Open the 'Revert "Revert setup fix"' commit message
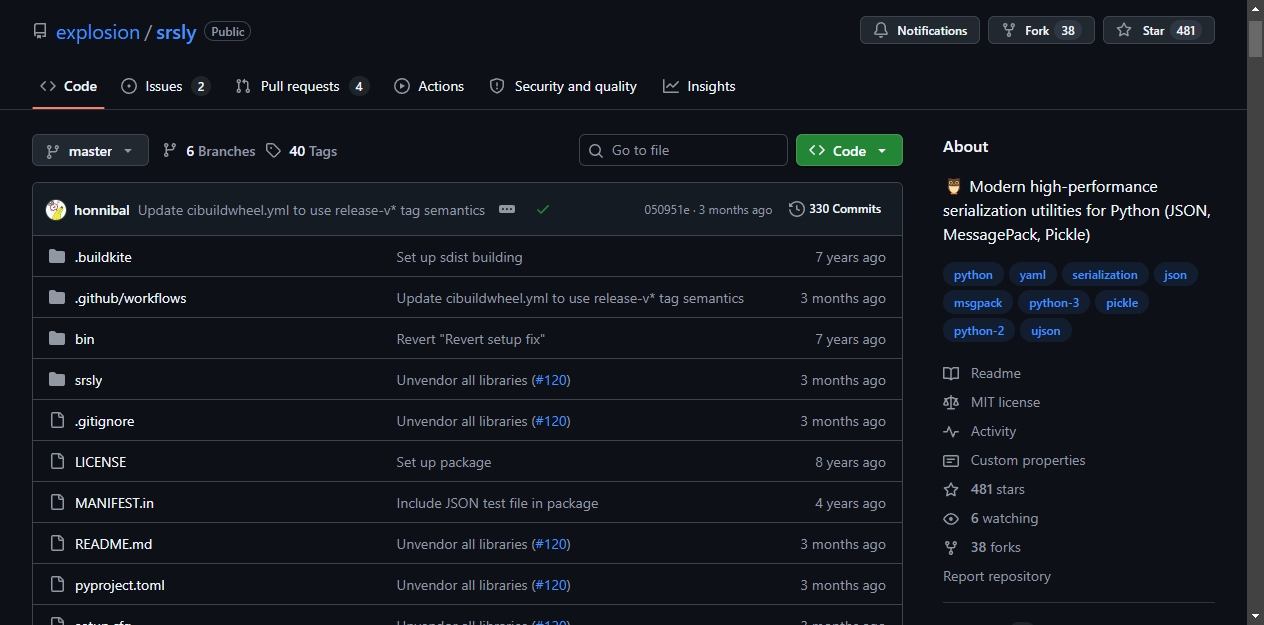Screen dimensions: 1264x625 coord(470,339)
